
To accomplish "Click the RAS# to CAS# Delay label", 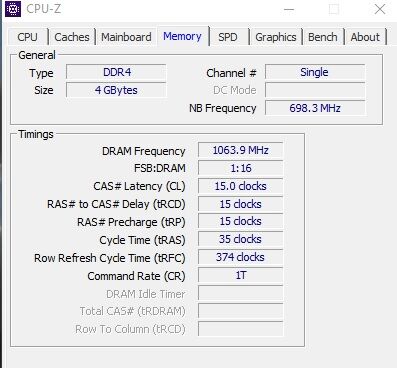I will (x=116, y=204).
